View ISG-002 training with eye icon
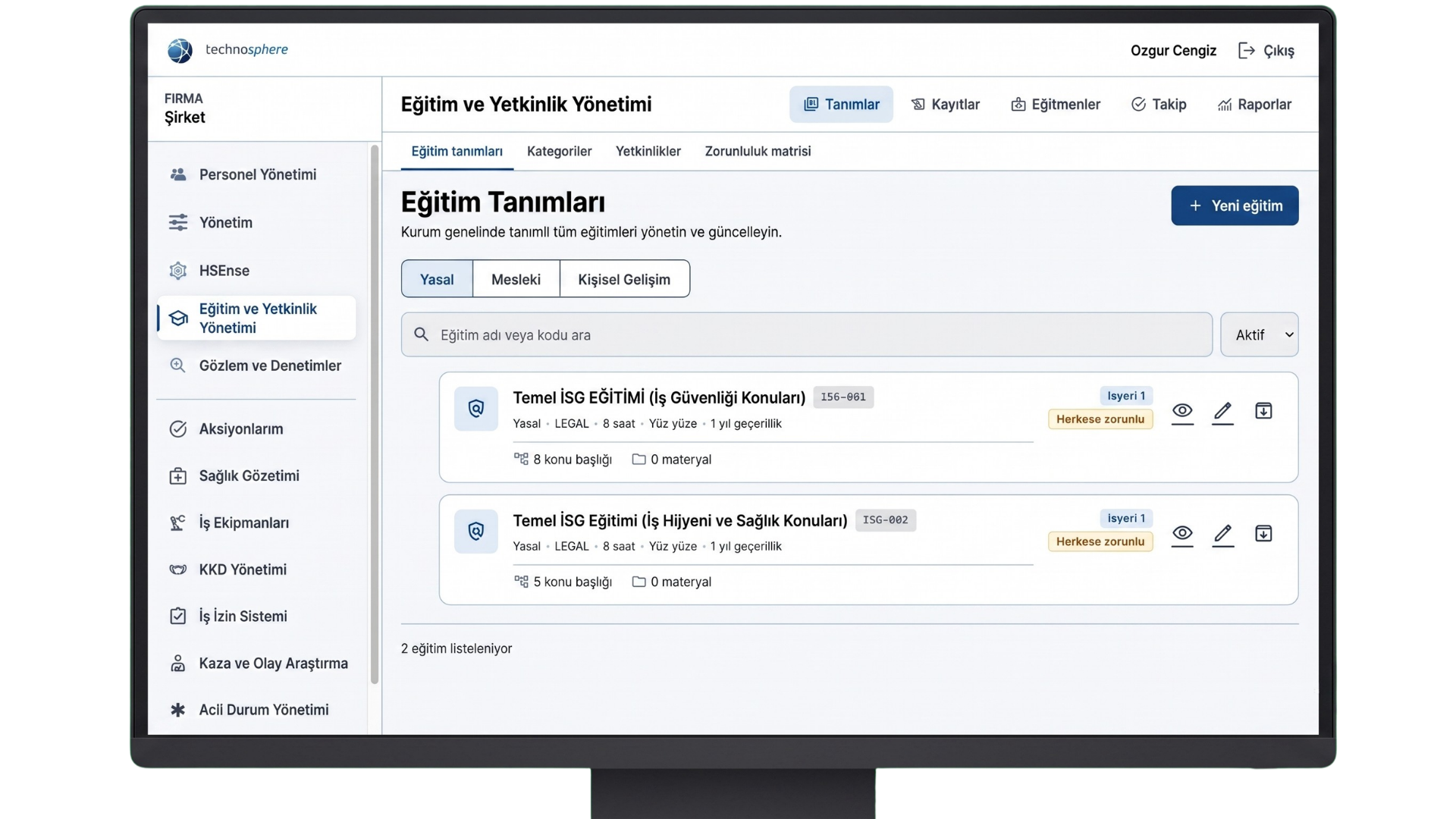The image size is (1456, 819). [1182, 535]
